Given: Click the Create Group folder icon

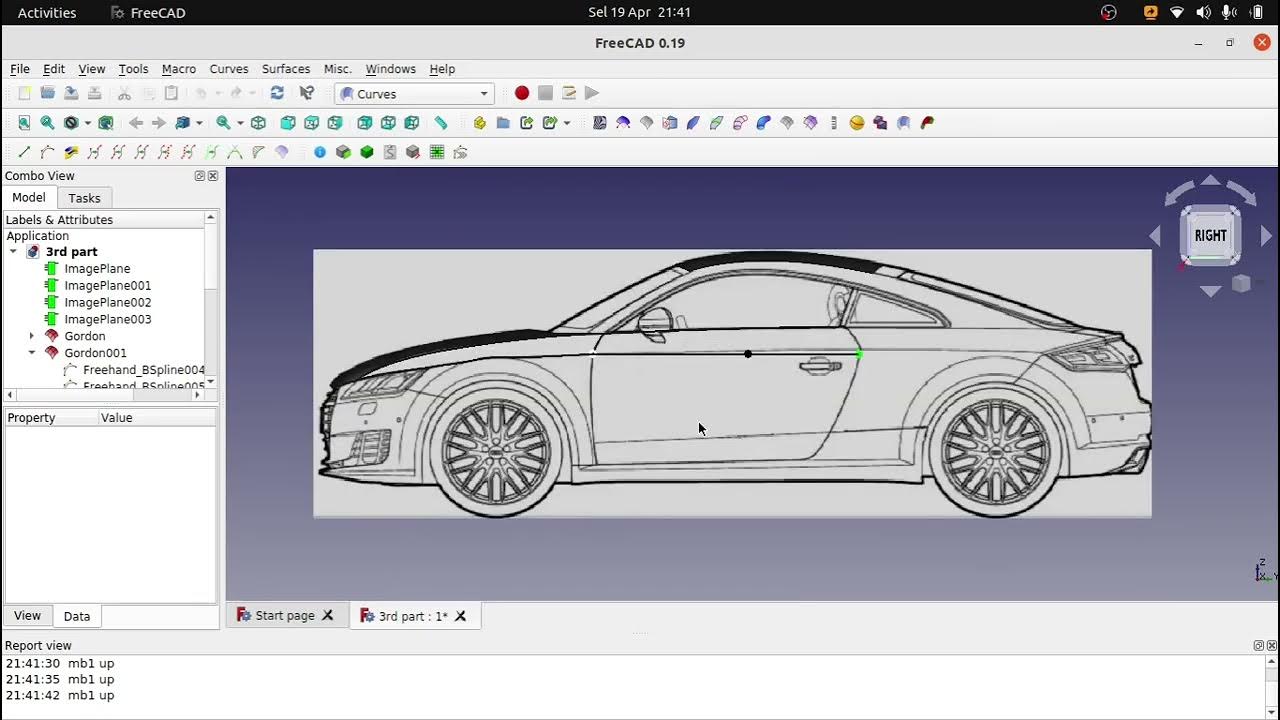Looking at the screenshot, I should [503, 123].
